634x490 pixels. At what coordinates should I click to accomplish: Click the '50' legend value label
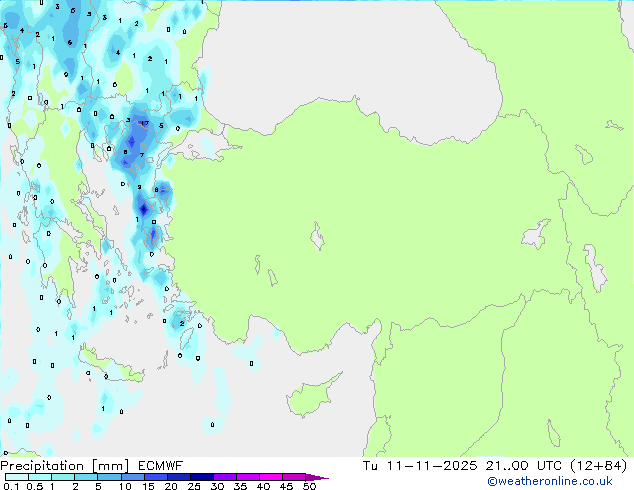coord(309,486)
